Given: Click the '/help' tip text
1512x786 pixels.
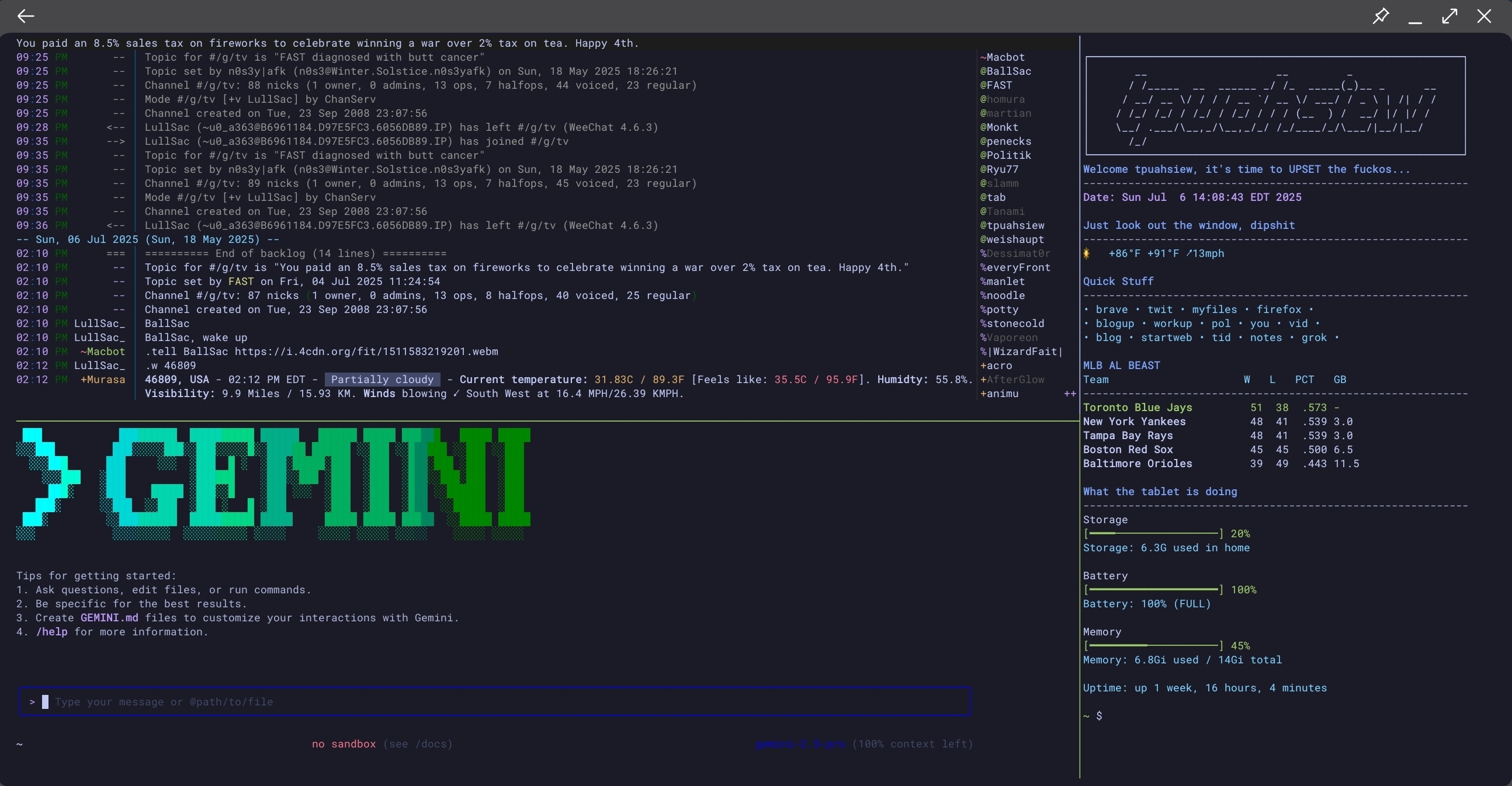Looking at the screenshot, I should [x=51, y=632].
